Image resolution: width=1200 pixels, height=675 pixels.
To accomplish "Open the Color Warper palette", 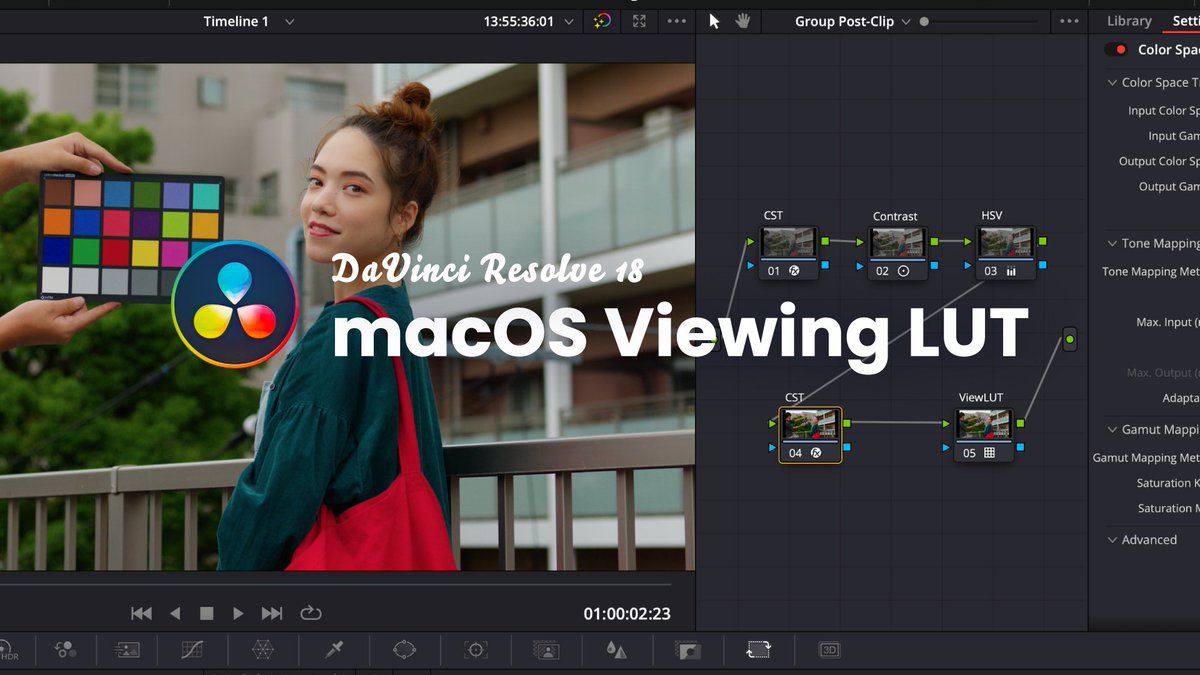I will point(263,650).
